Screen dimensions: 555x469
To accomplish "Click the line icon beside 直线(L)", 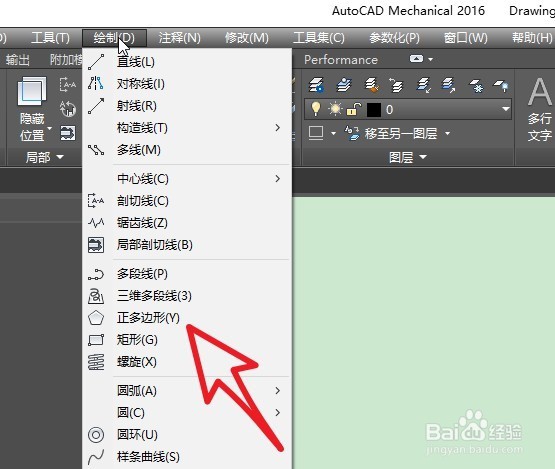I will point(96,62).
